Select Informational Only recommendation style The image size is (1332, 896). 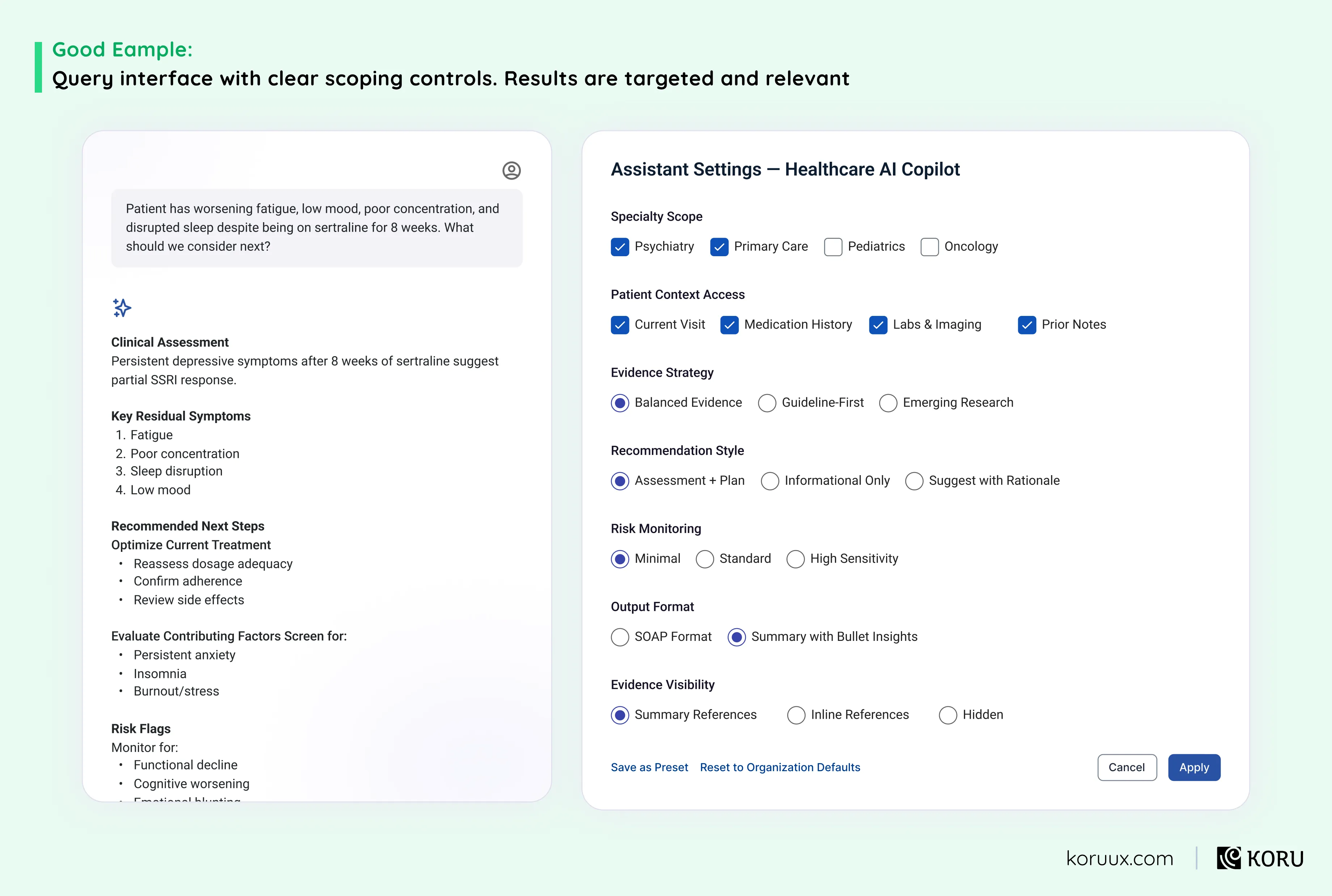click(x=770, y=481)
